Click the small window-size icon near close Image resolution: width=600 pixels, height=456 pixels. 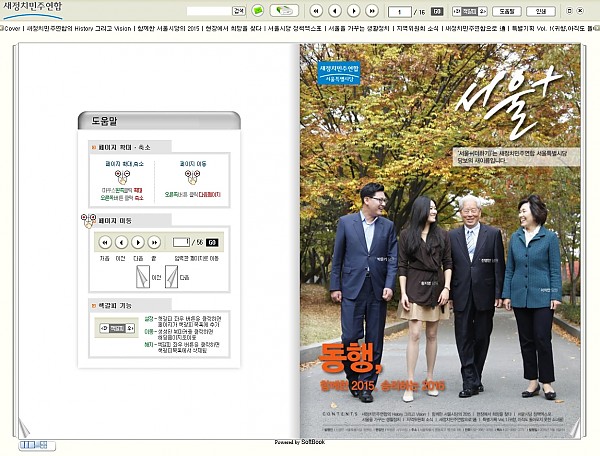pyautogui.click(x=569, y=11)
